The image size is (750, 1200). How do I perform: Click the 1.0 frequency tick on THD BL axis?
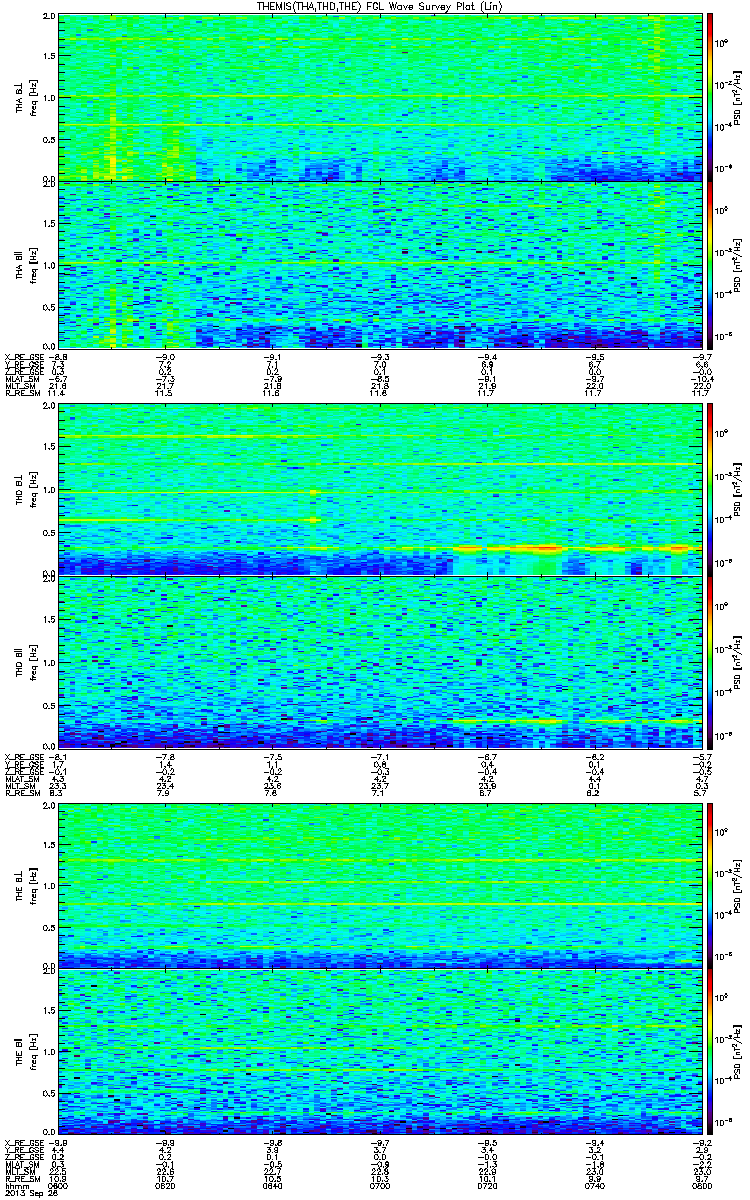coord(50,490)
